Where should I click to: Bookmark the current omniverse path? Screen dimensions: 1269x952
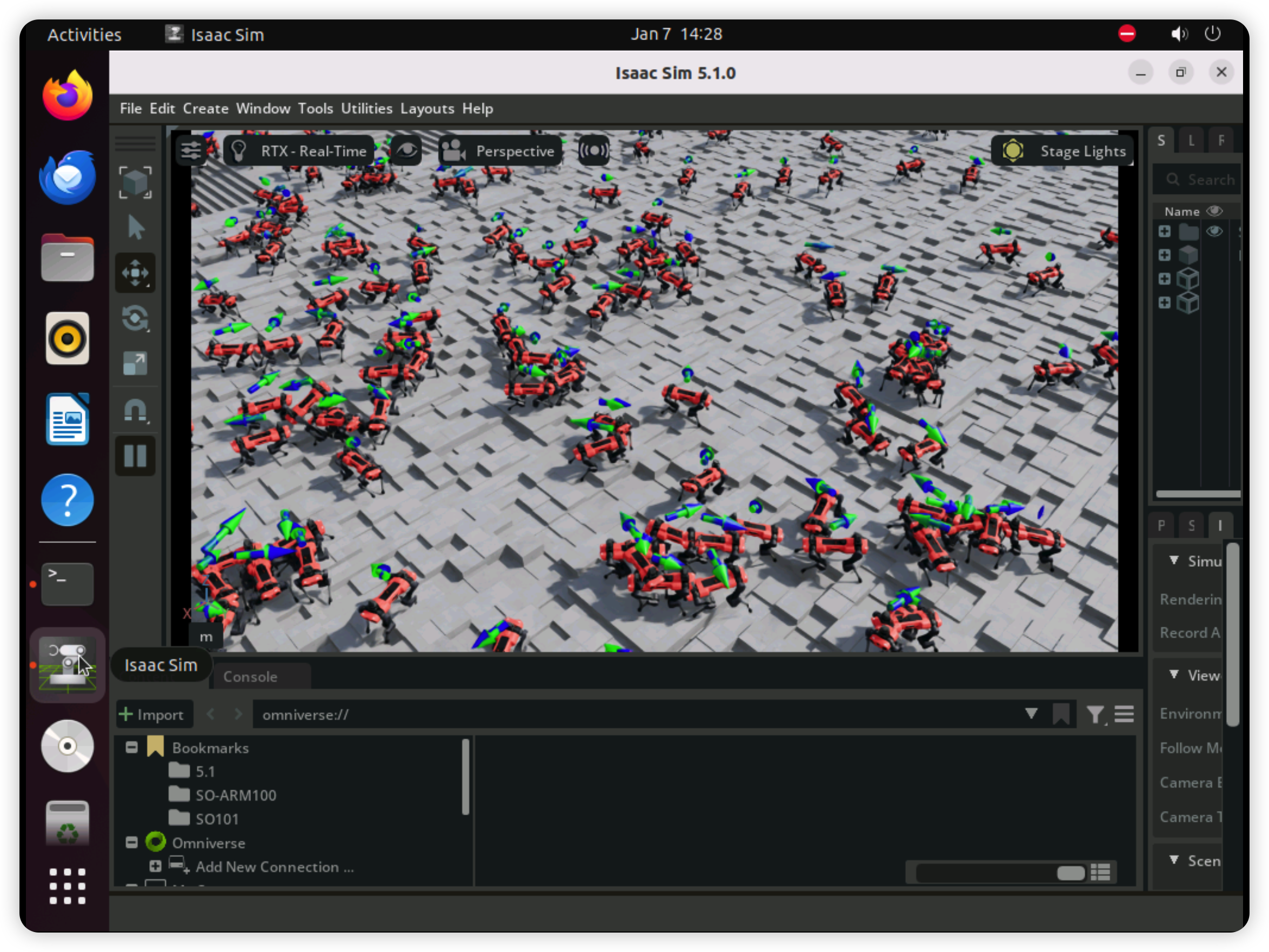1061,715
